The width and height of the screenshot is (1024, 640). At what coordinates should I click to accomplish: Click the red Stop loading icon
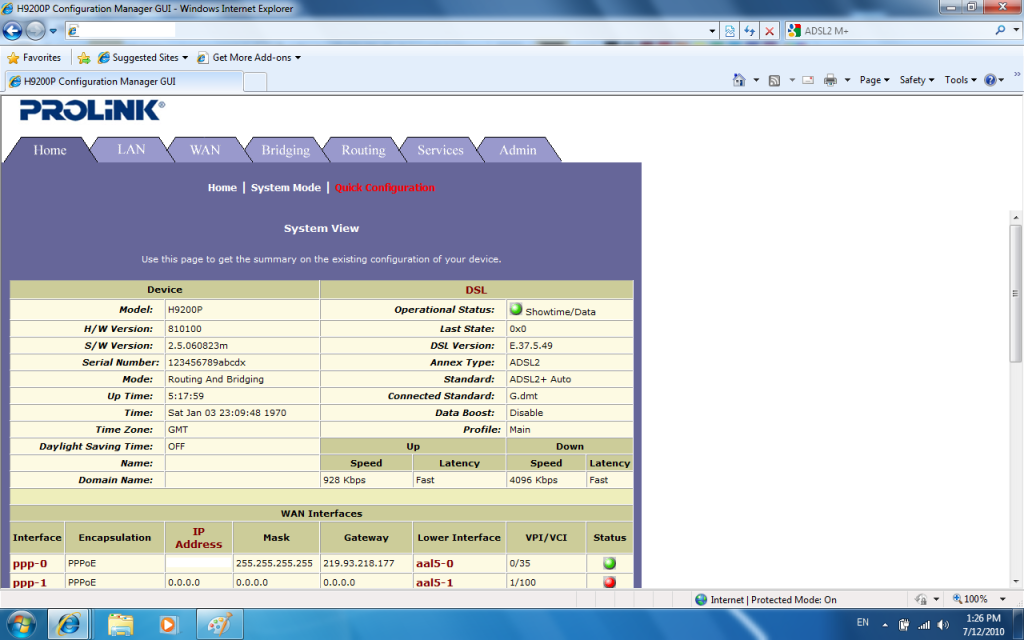click(769, 31)
